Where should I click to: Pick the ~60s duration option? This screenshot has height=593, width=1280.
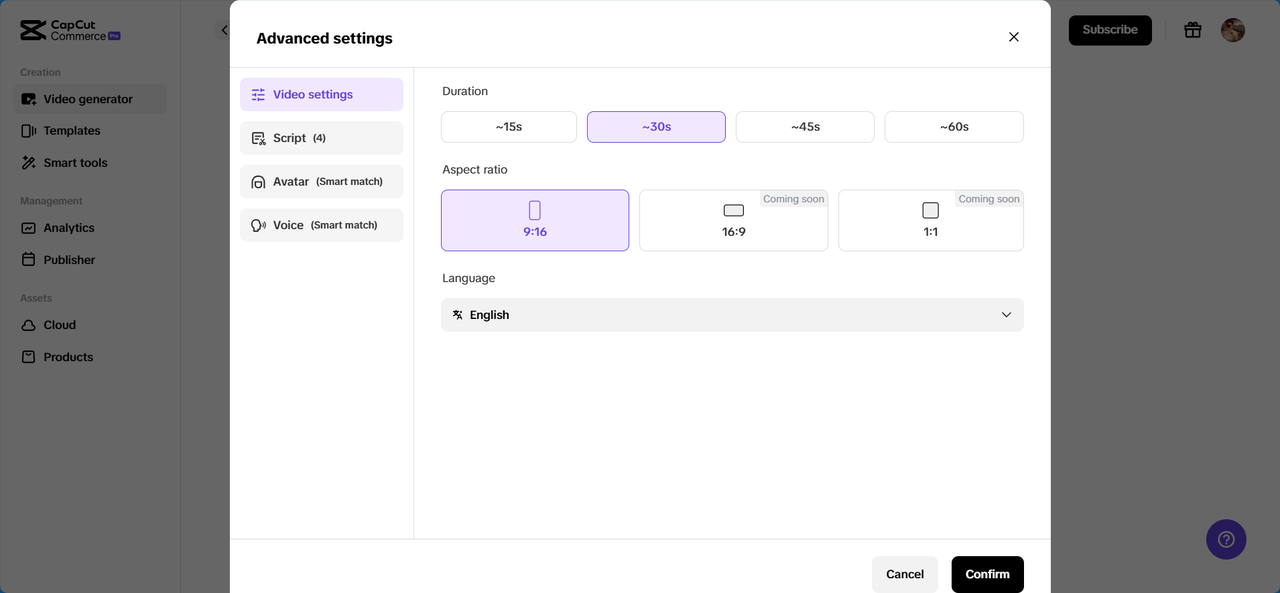[x=954, y=127]
